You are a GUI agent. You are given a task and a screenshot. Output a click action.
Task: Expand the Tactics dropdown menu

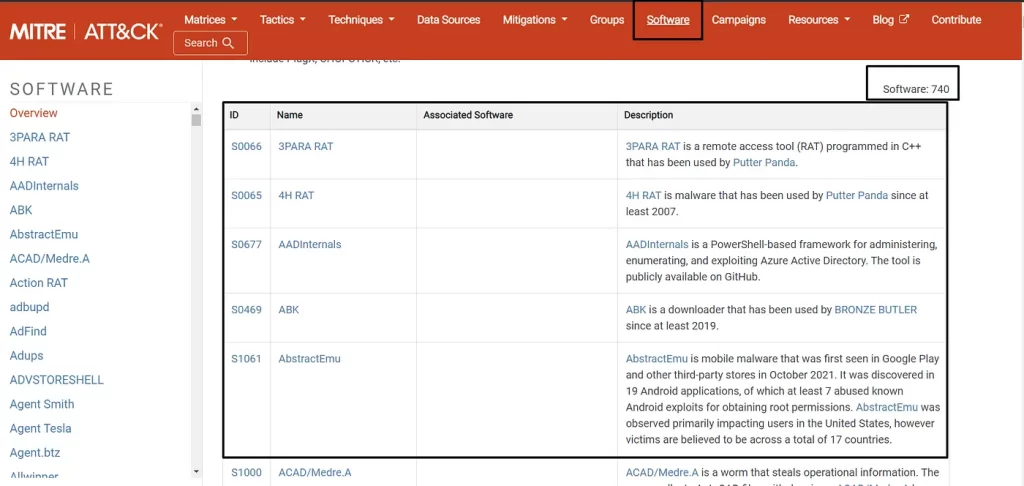(283, 20)
